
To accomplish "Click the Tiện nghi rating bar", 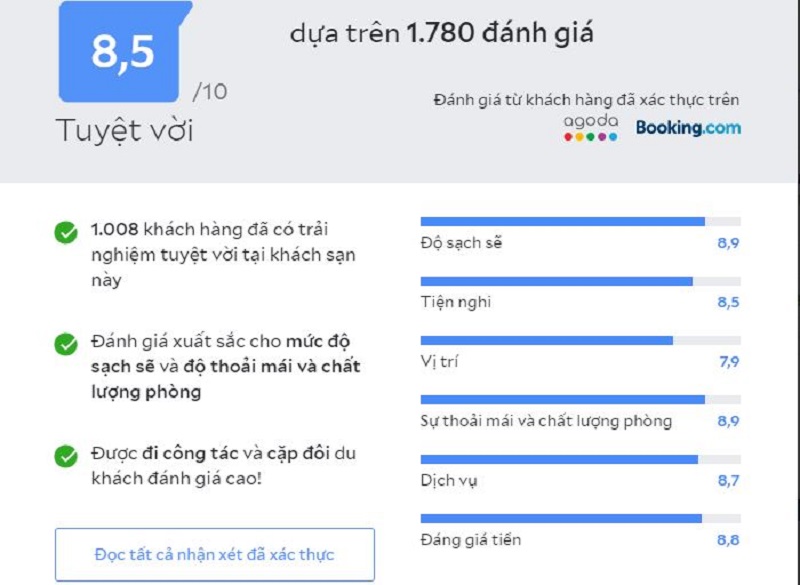I will click(x=581, y=282).
